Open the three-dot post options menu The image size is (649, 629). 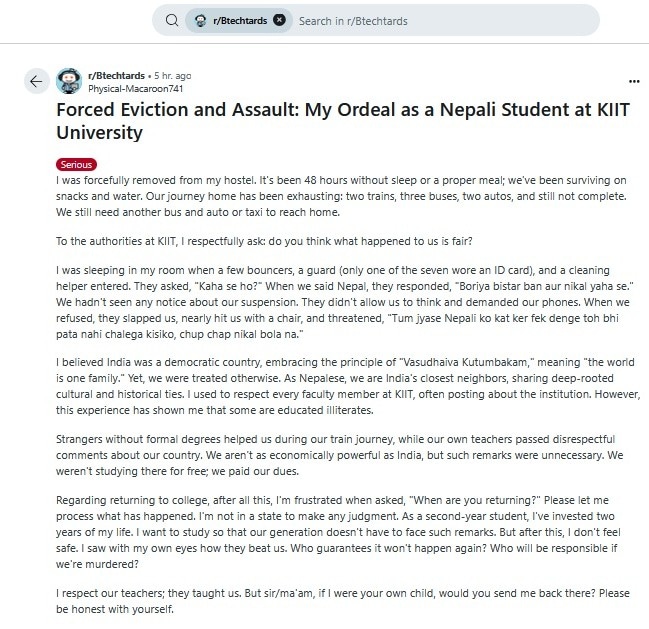[633, 81]
